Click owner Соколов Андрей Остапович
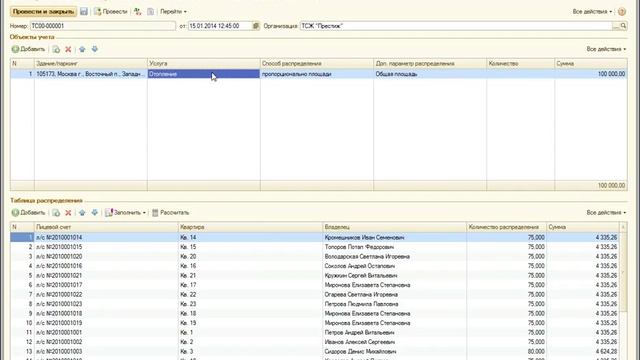This screenshot has height=360, width=640. 394,266
